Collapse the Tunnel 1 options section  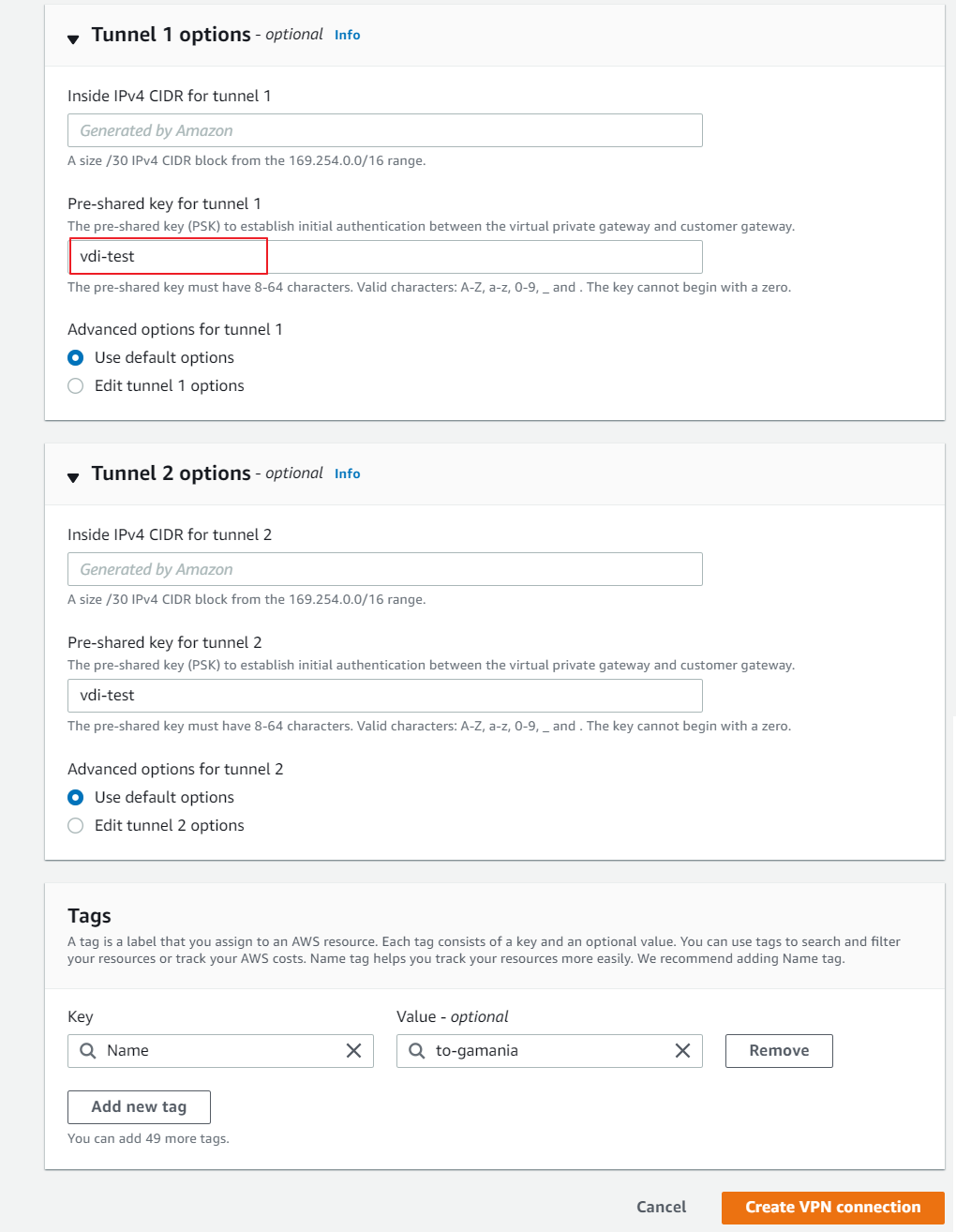click(73, 38)
